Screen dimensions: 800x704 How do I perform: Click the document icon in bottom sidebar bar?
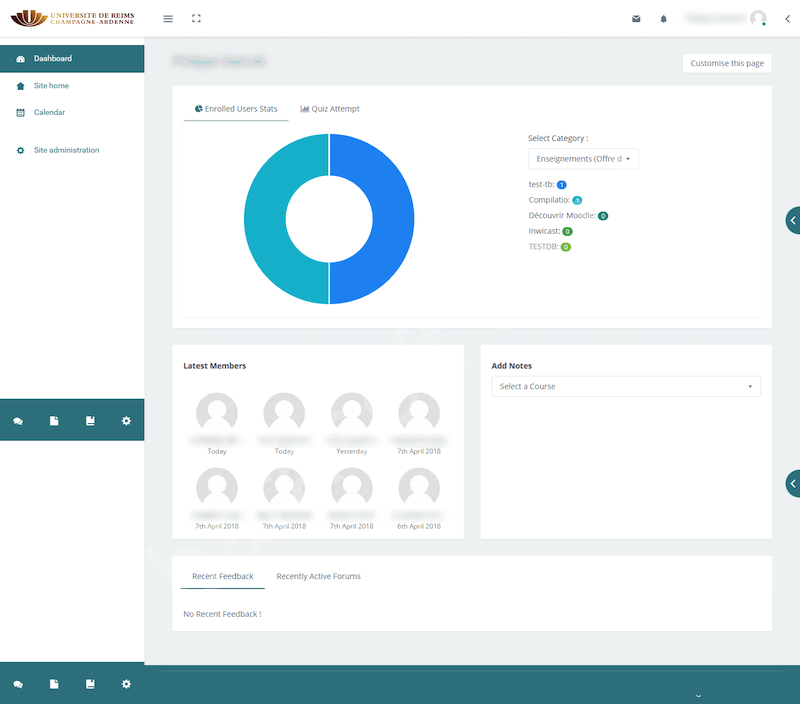pos(54,684)
